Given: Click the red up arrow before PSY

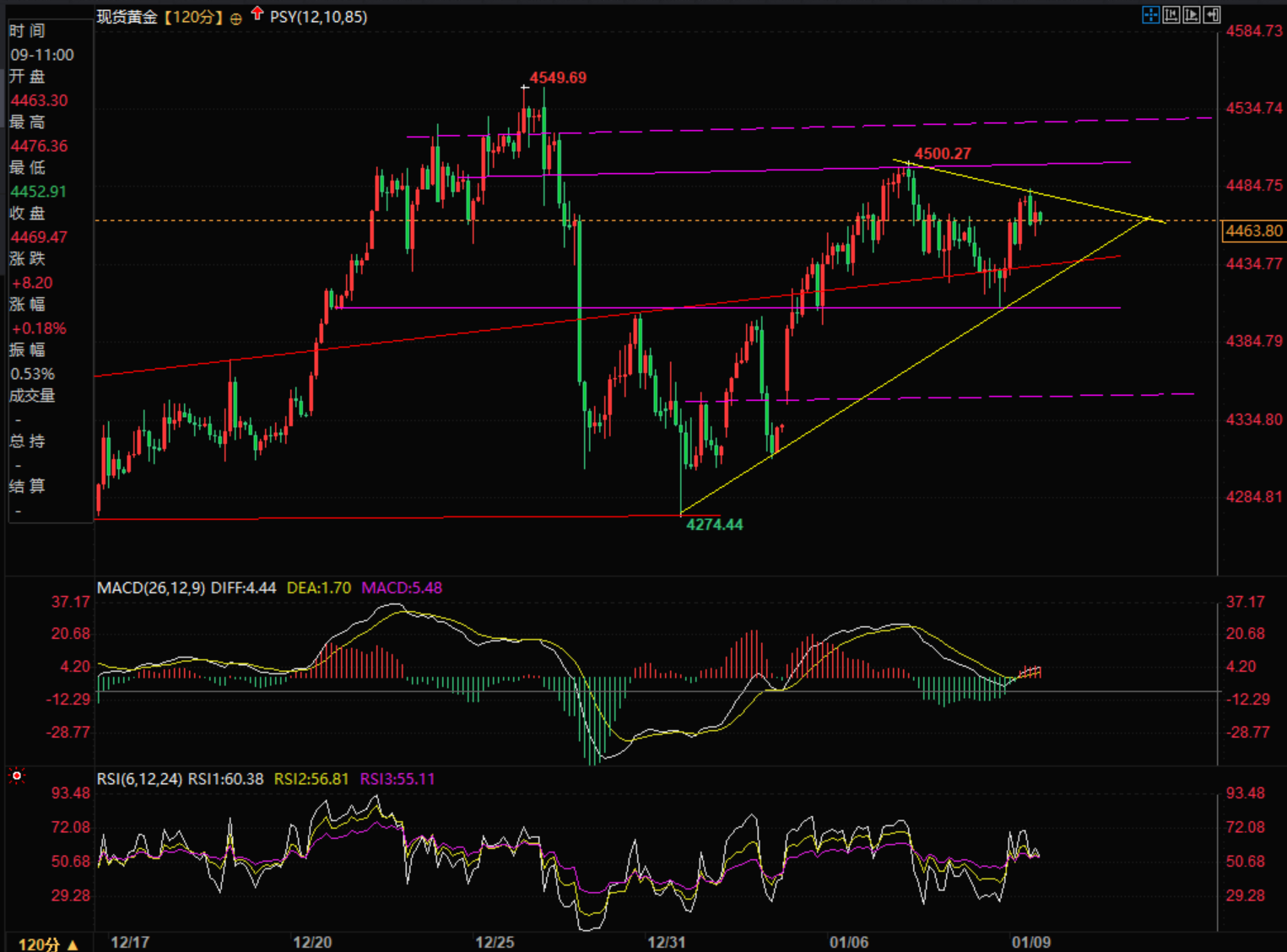Looking at the screenshot, I should [x=257, y=14].
